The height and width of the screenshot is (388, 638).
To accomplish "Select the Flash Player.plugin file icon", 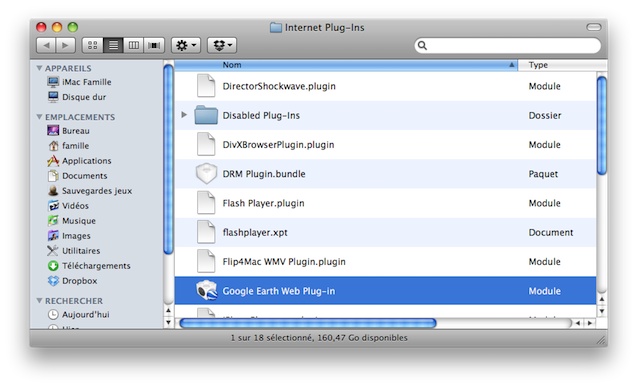I will [x=206, y=203].
